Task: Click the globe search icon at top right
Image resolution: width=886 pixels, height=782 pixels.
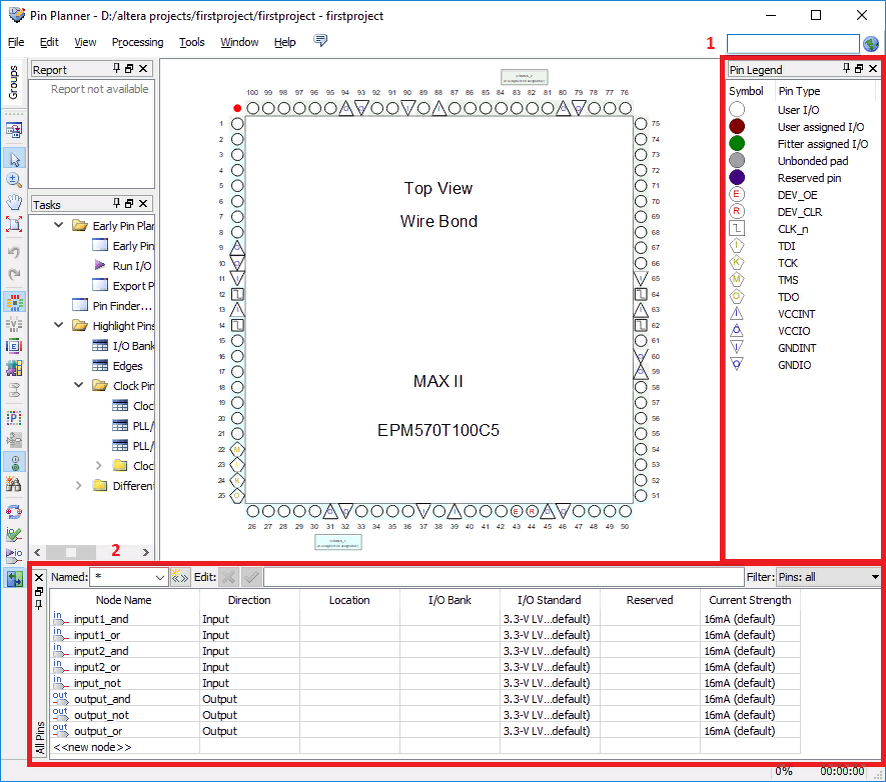Action: click(x=871, y=44)
